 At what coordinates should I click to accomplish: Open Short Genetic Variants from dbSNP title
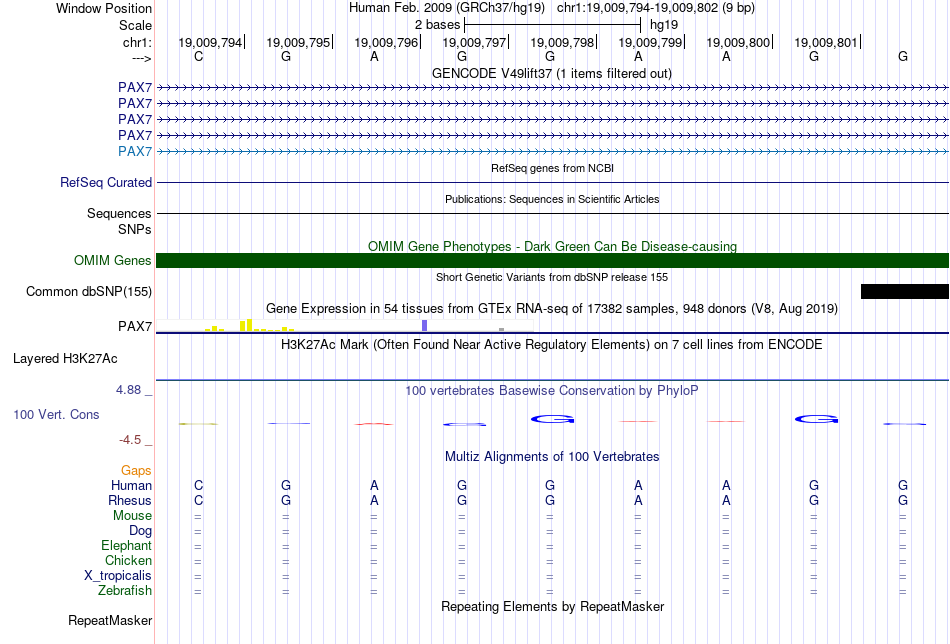552,277
